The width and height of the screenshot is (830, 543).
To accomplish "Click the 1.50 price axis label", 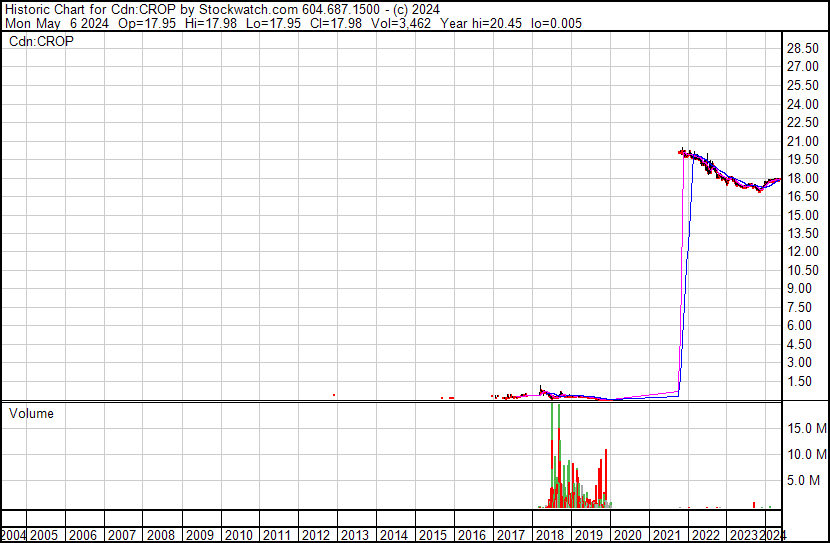I will point(799,381).
